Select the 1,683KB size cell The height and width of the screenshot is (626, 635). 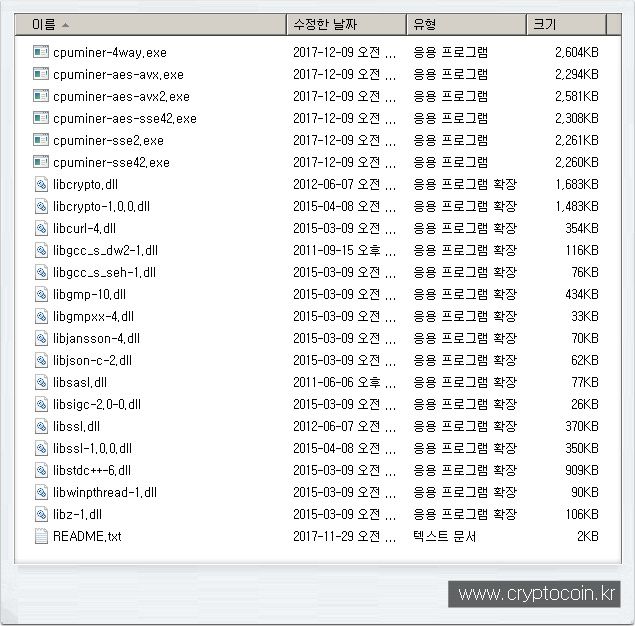tap(577, 184)
